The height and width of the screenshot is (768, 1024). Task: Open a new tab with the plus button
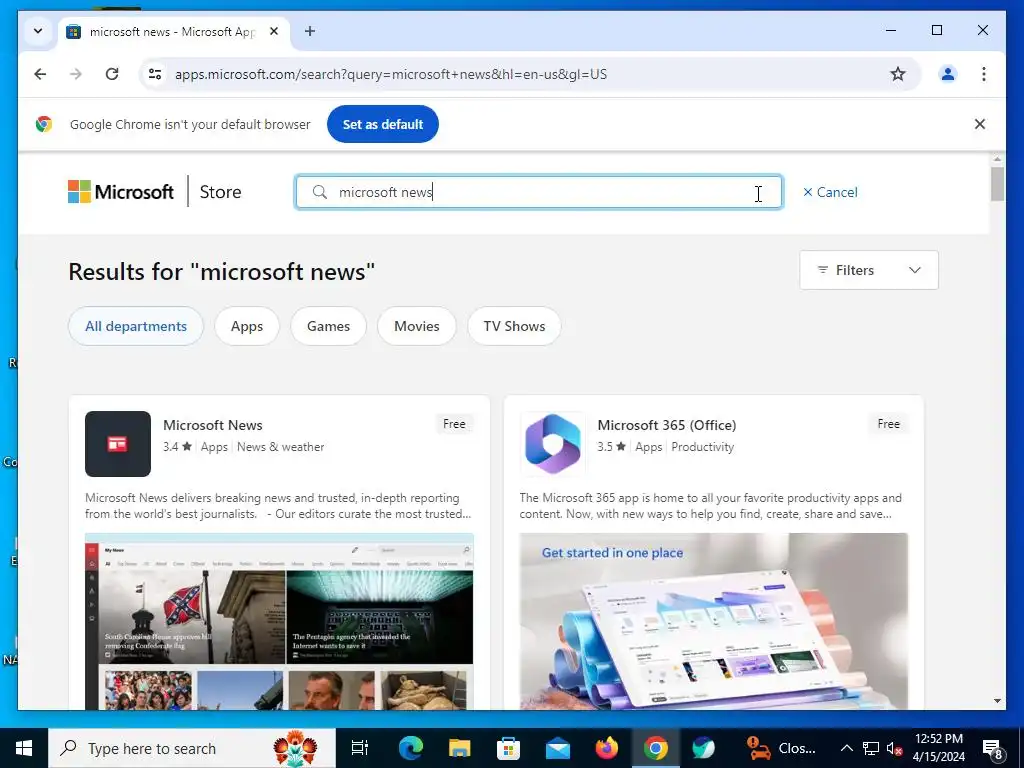pos(310,31)
